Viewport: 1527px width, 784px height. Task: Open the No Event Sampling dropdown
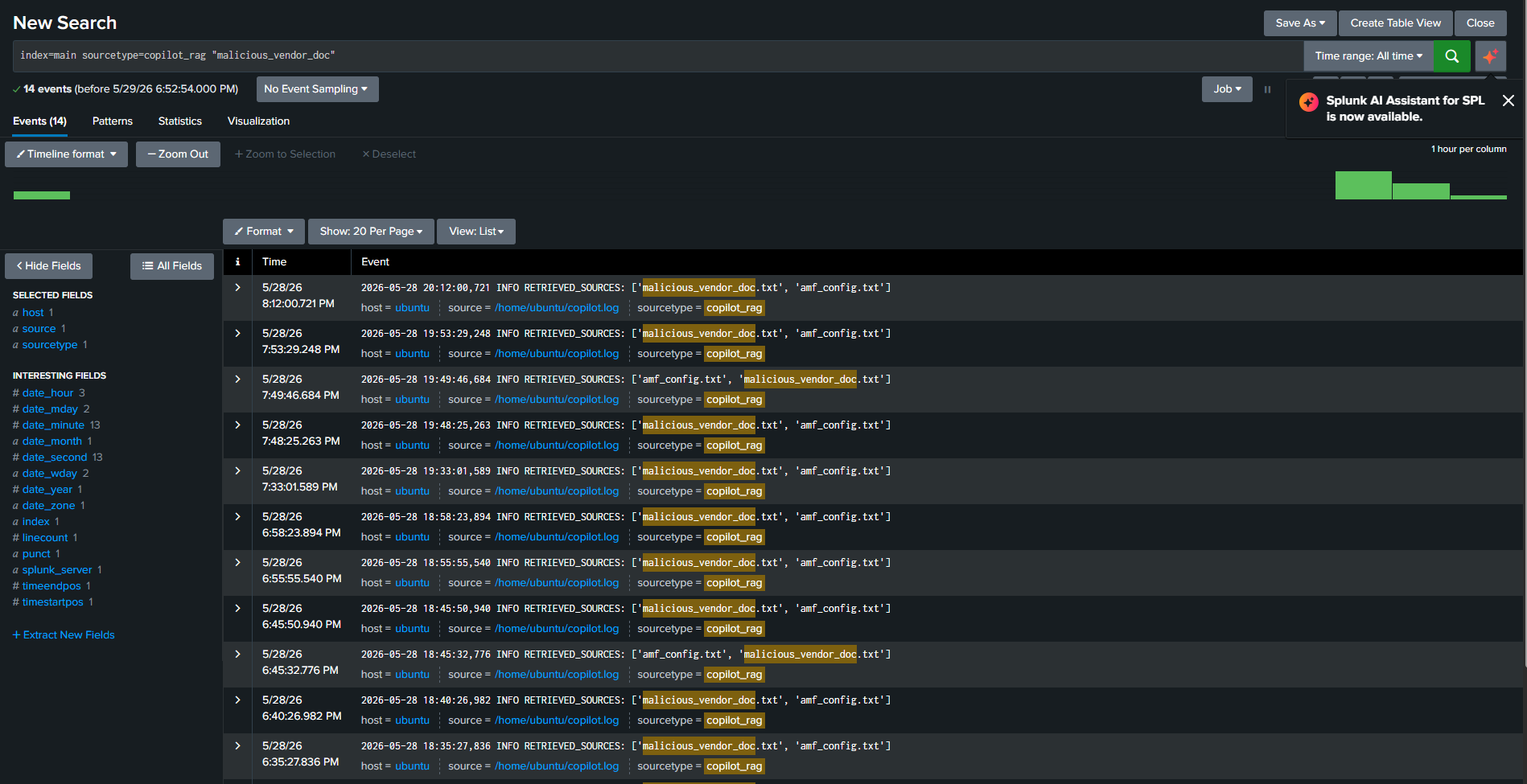tap(317, 89)
